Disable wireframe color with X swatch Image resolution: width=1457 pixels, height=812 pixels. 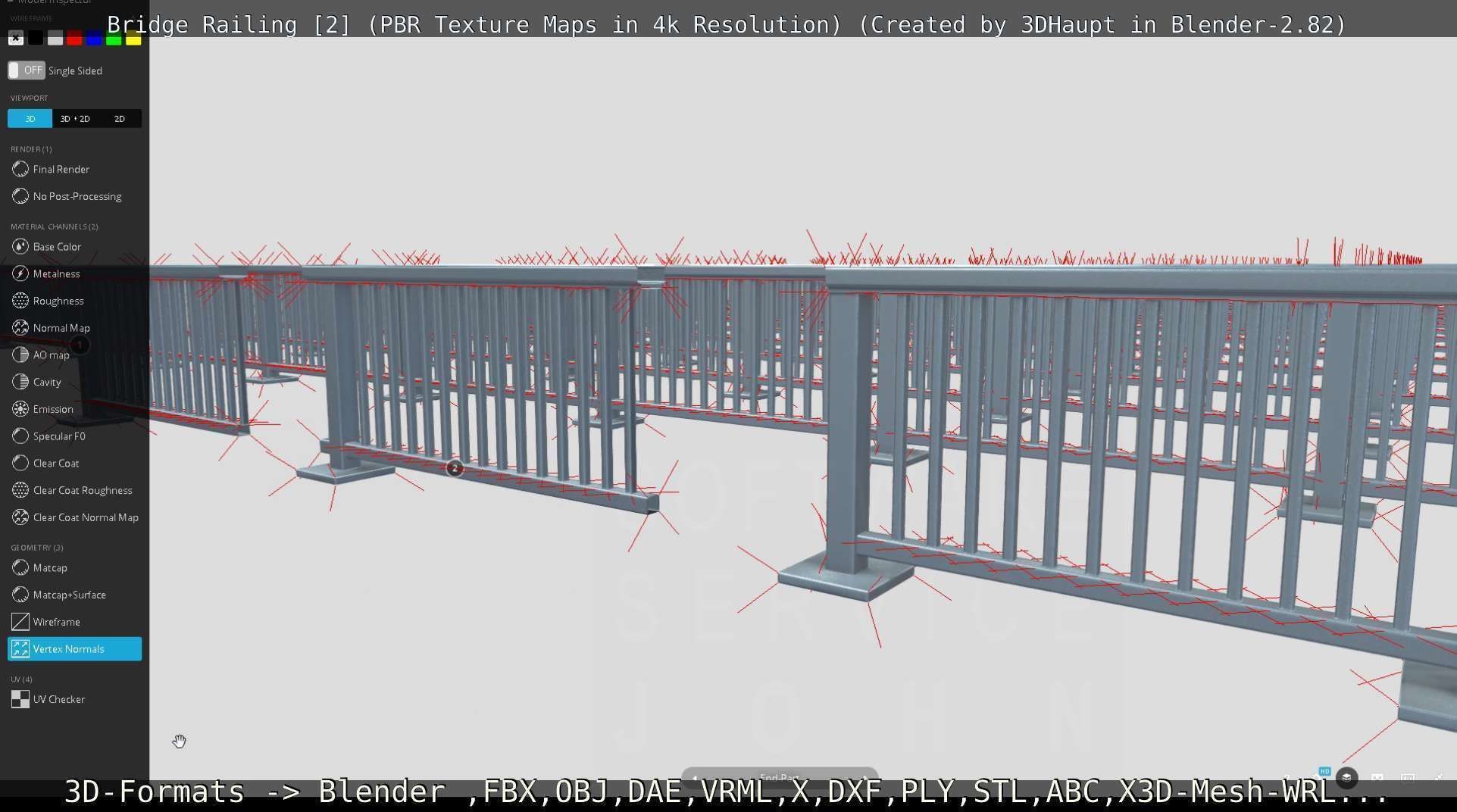click(16, 38)
